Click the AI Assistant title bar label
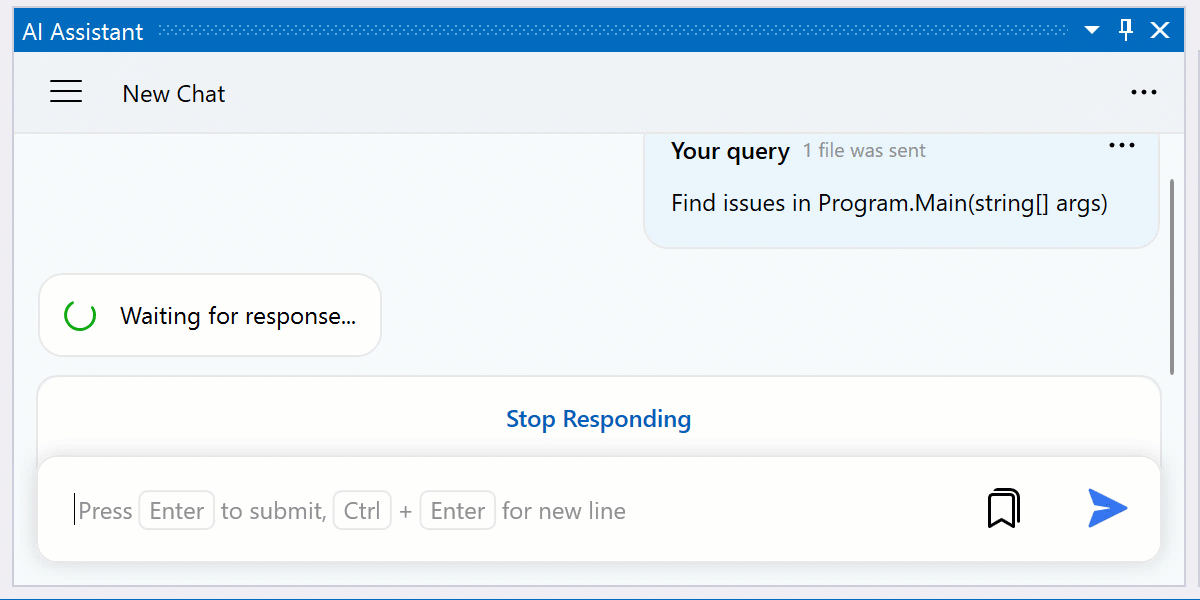 tap(82, 30)
